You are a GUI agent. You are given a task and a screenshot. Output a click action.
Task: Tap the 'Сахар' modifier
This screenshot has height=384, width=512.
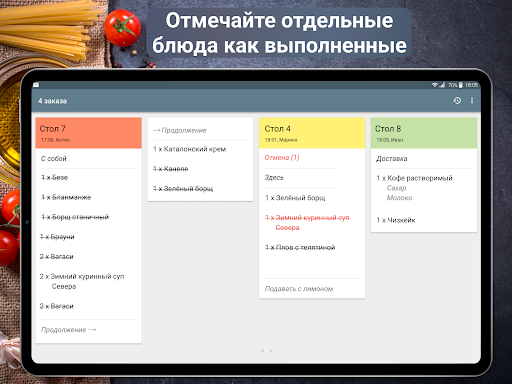396,188
